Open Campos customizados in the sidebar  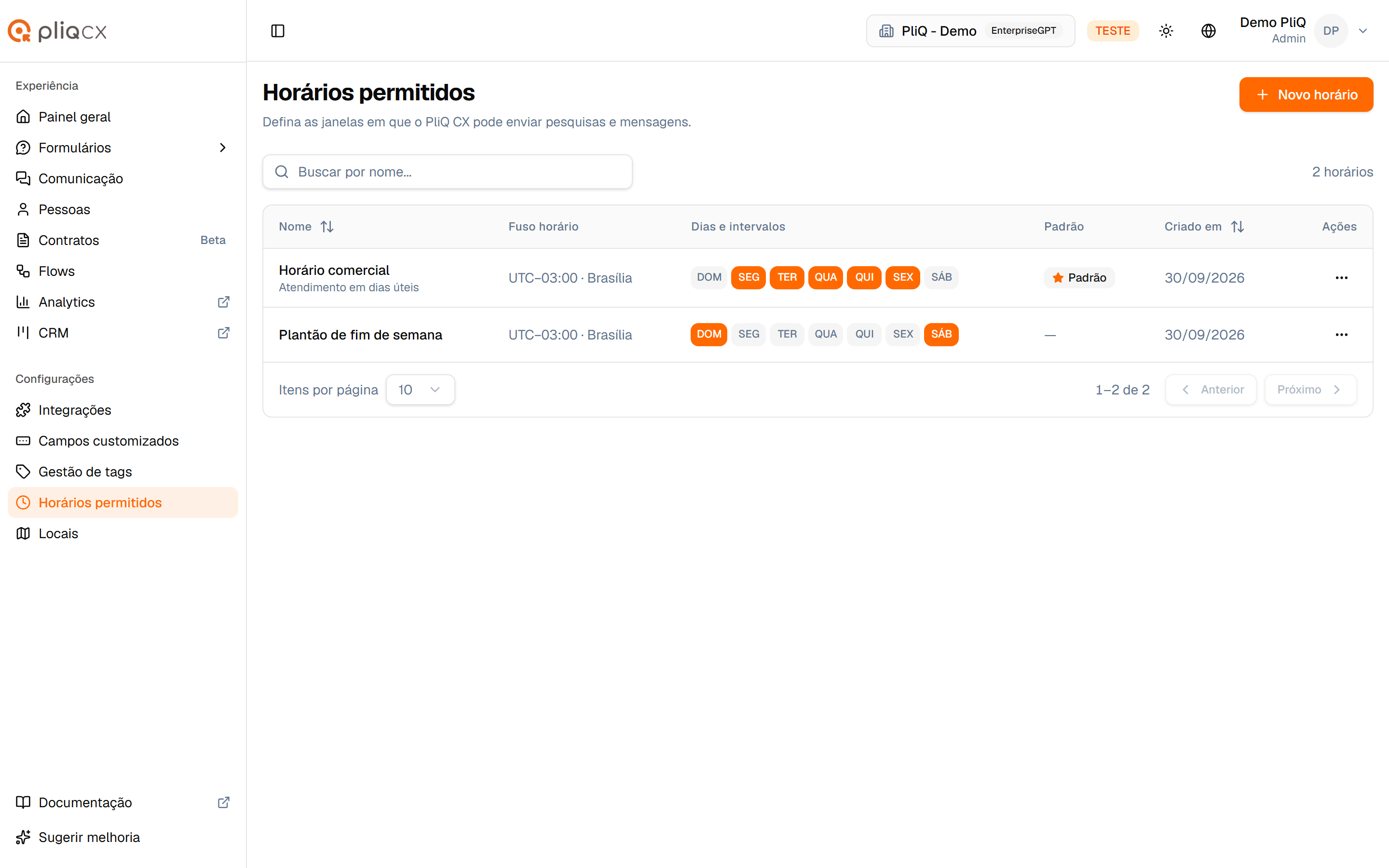[123, 441]
